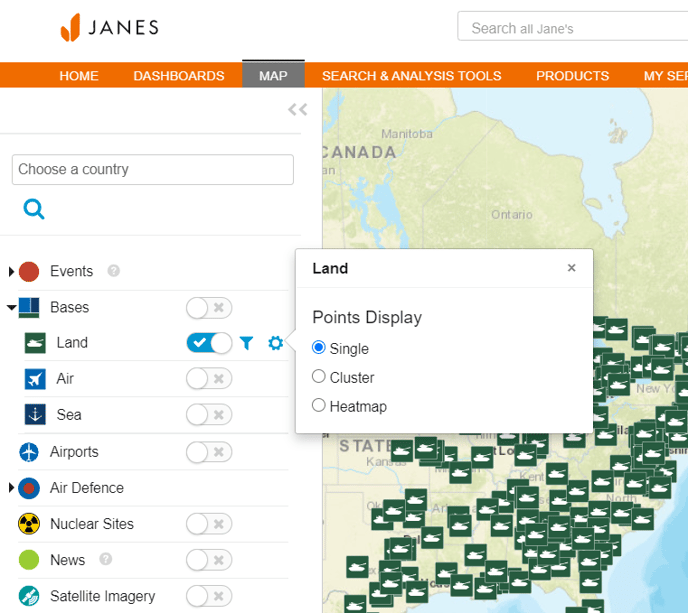The width and height of the screenshot is (688, 613).
Task: Click the Choose a country field
Action: click(x=153, y=169)
